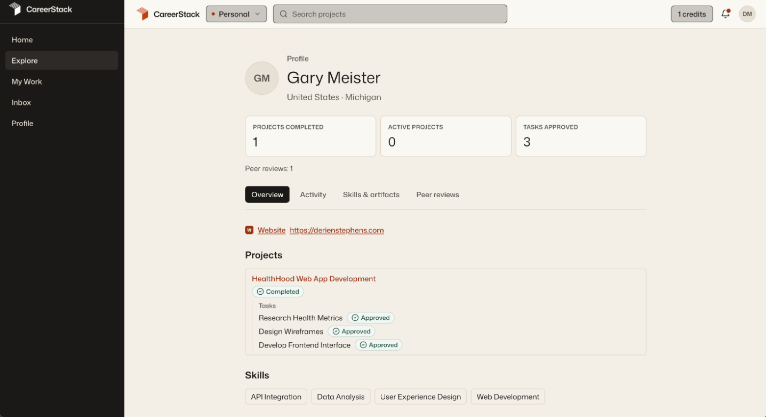Open the DM user avatar menu

coord(747,14)
